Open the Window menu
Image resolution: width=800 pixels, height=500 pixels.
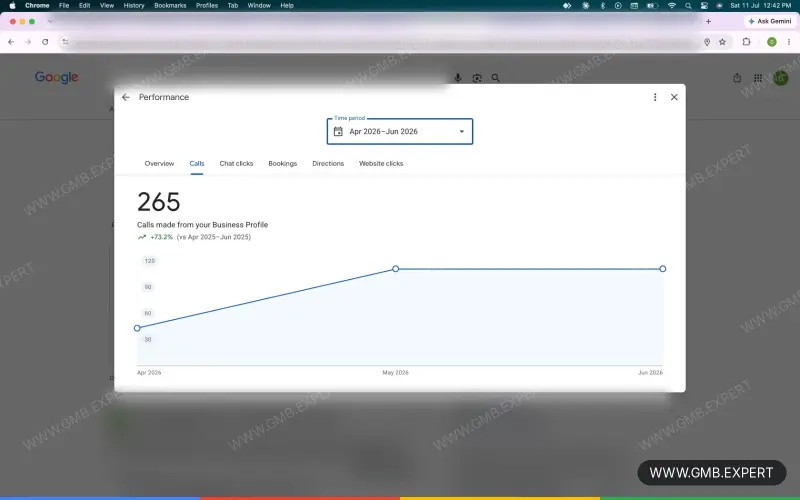(x=259, y=6)
